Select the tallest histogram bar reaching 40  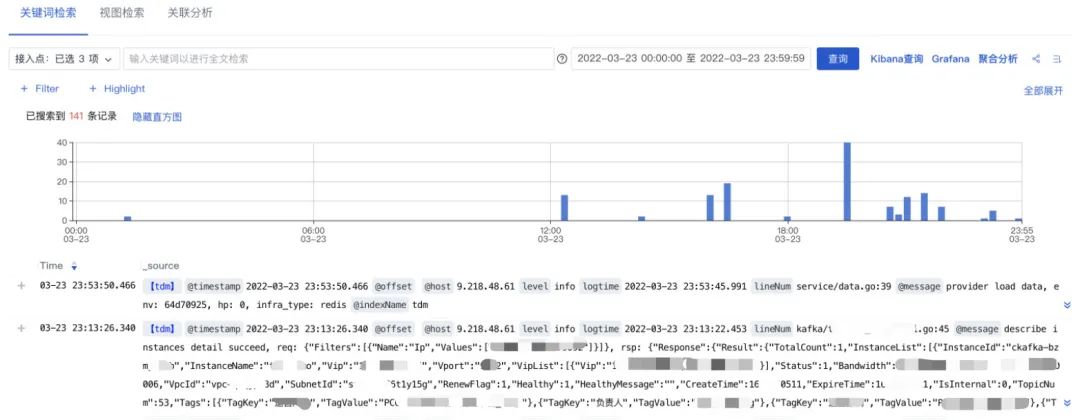[847, 181]
